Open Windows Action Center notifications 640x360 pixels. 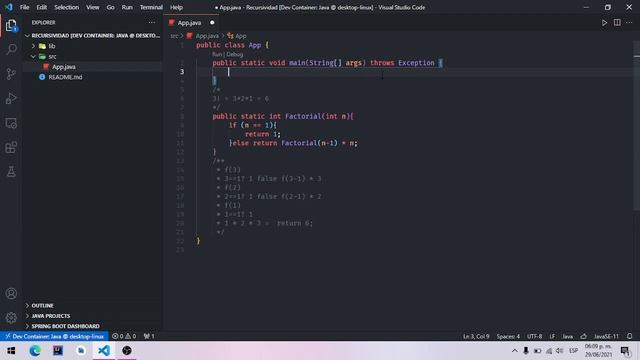pyautogui.click(x=625, y=351)
